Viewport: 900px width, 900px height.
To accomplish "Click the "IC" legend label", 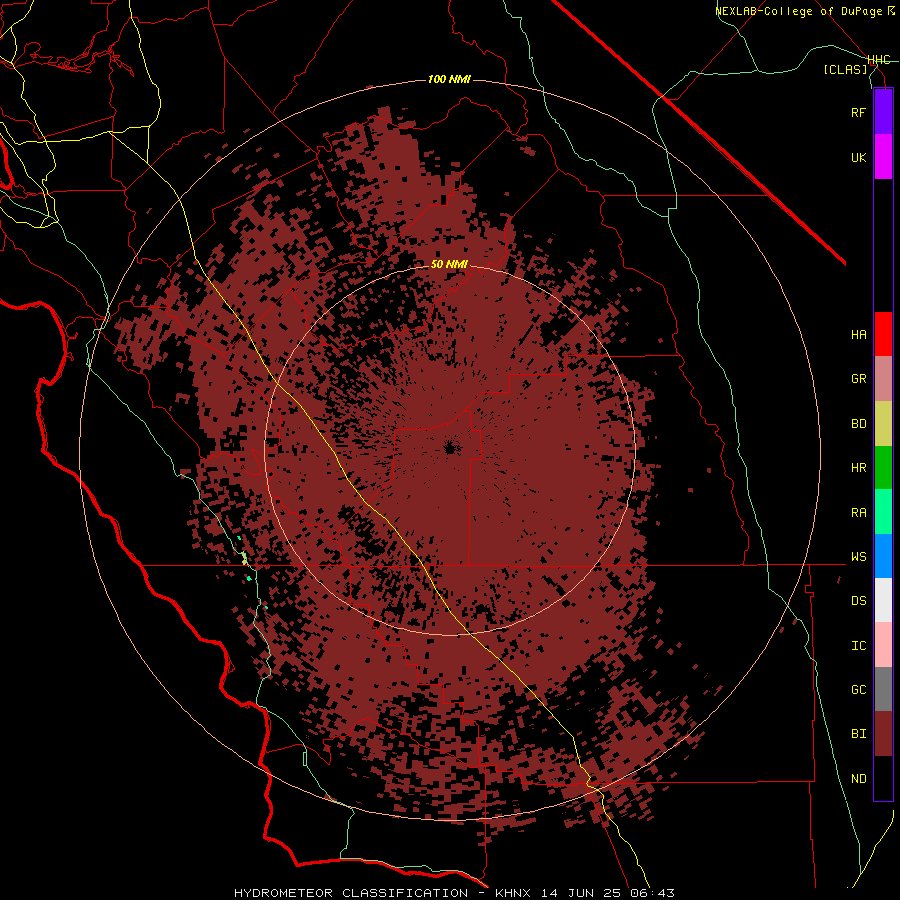I will click(858, 646).
